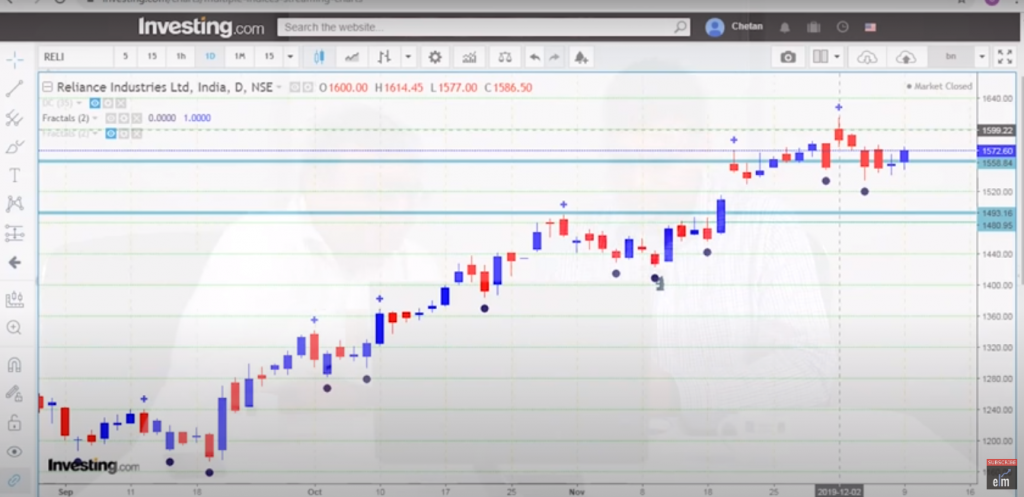The height and width of the screenshot is (497, 1024).
Task: Click the search magnifier icon
Action: coord(681,27)
